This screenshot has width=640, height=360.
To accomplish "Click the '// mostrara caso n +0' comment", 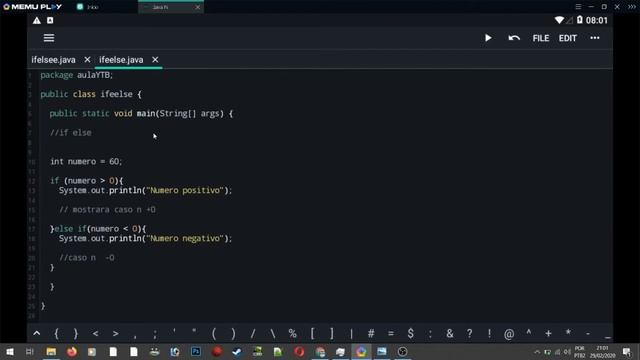I will tap(107, 210).
